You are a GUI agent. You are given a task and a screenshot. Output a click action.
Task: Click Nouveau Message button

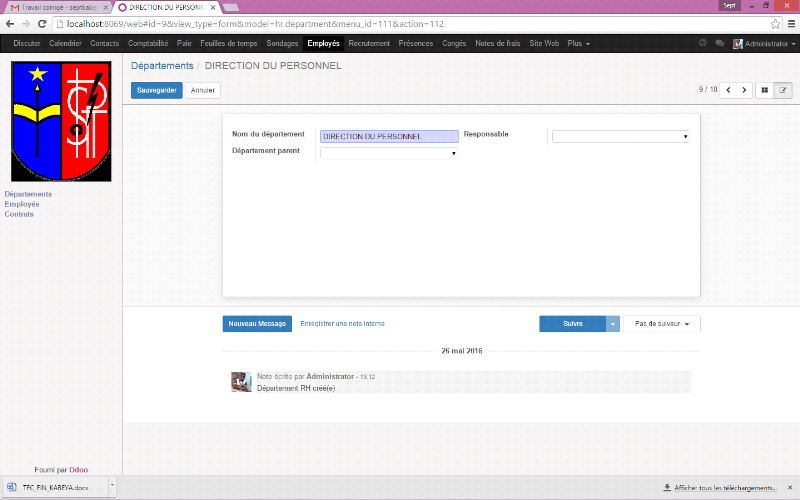257,324
